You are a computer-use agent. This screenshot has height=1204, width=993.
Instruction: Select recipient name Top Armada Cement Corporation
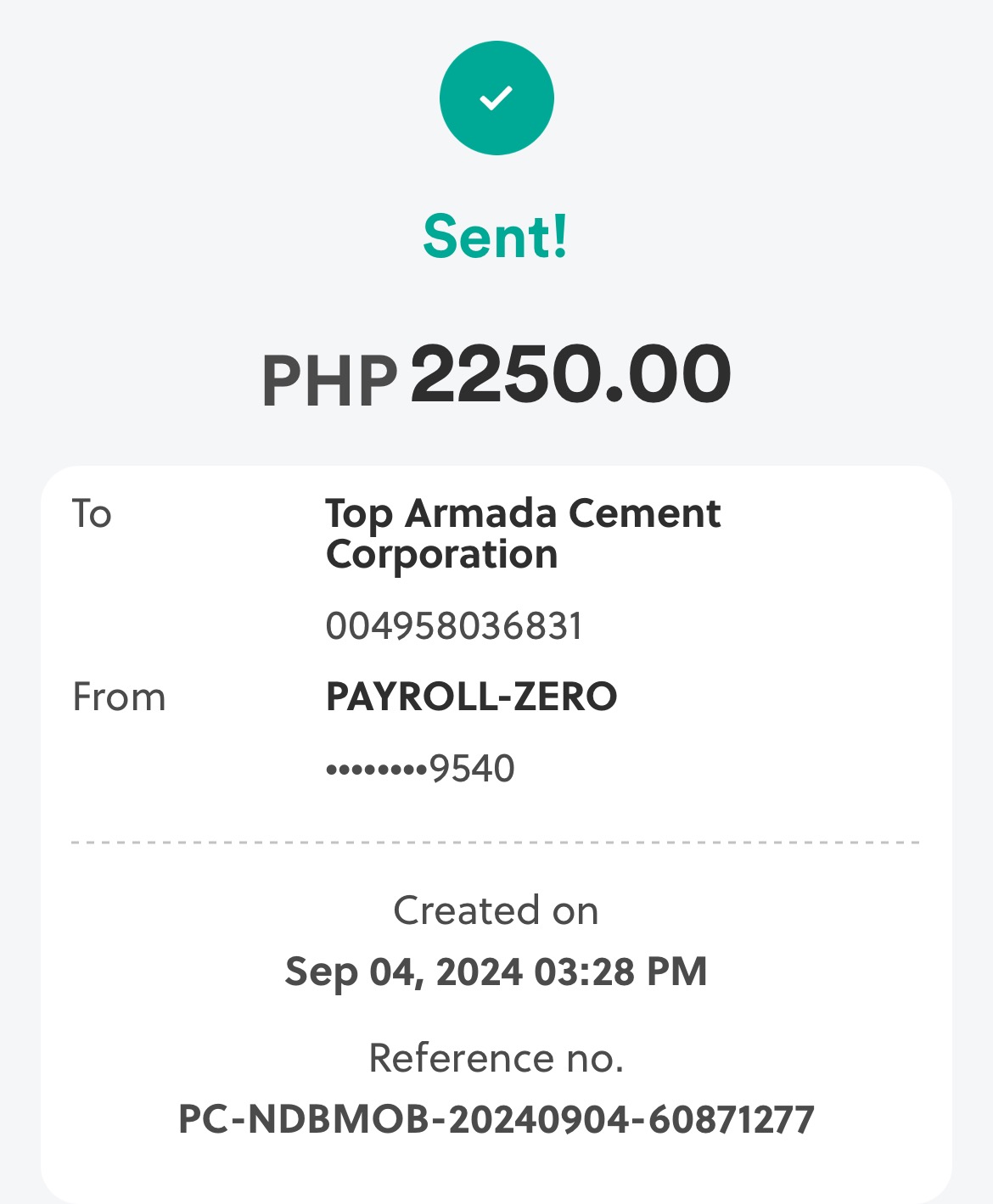pyautogui.click(x=523, y=534)
